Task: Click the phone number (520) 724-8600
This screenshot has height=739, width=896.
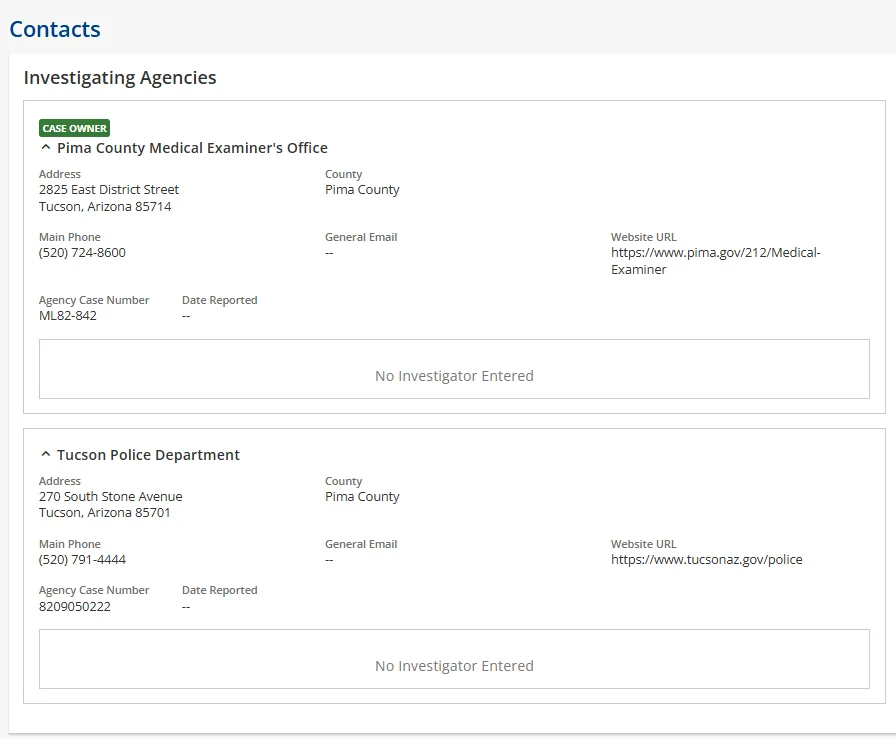Action: coord(82,253)
